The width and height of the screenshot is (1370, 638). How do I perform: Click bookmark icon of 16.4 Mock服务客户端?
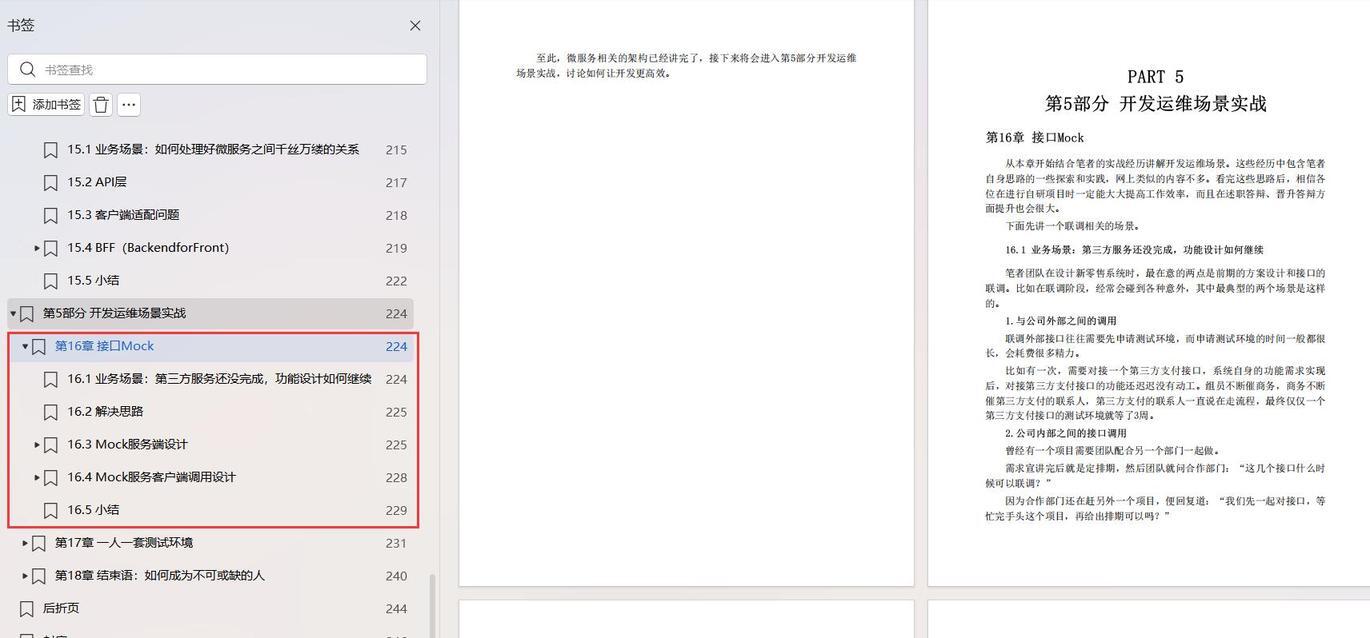50,478
